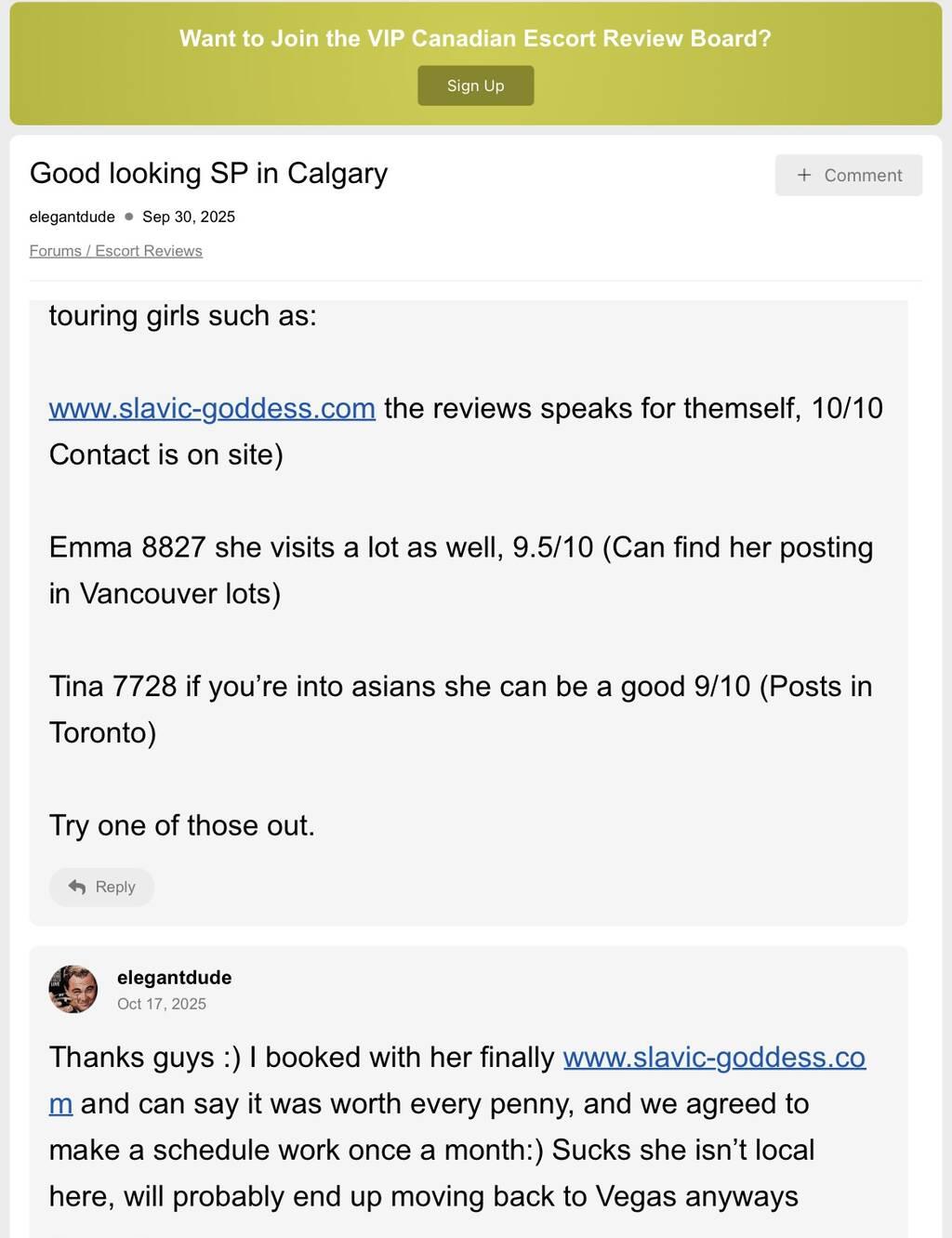Click the "touring girls such as:" line

point(182,316)
